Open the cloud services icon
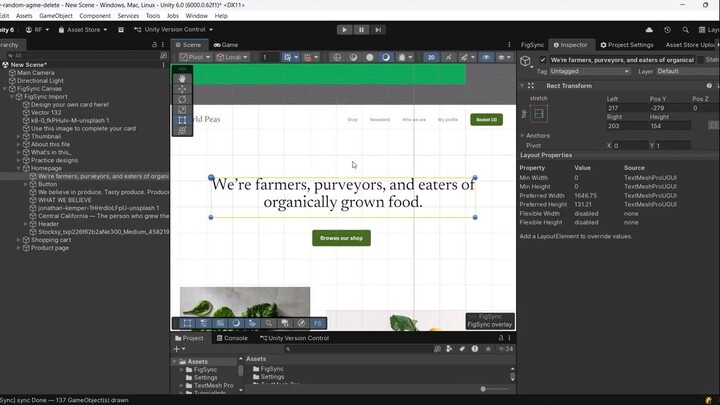The height and width of the screenshot is (405, 720). pos(649,30)
